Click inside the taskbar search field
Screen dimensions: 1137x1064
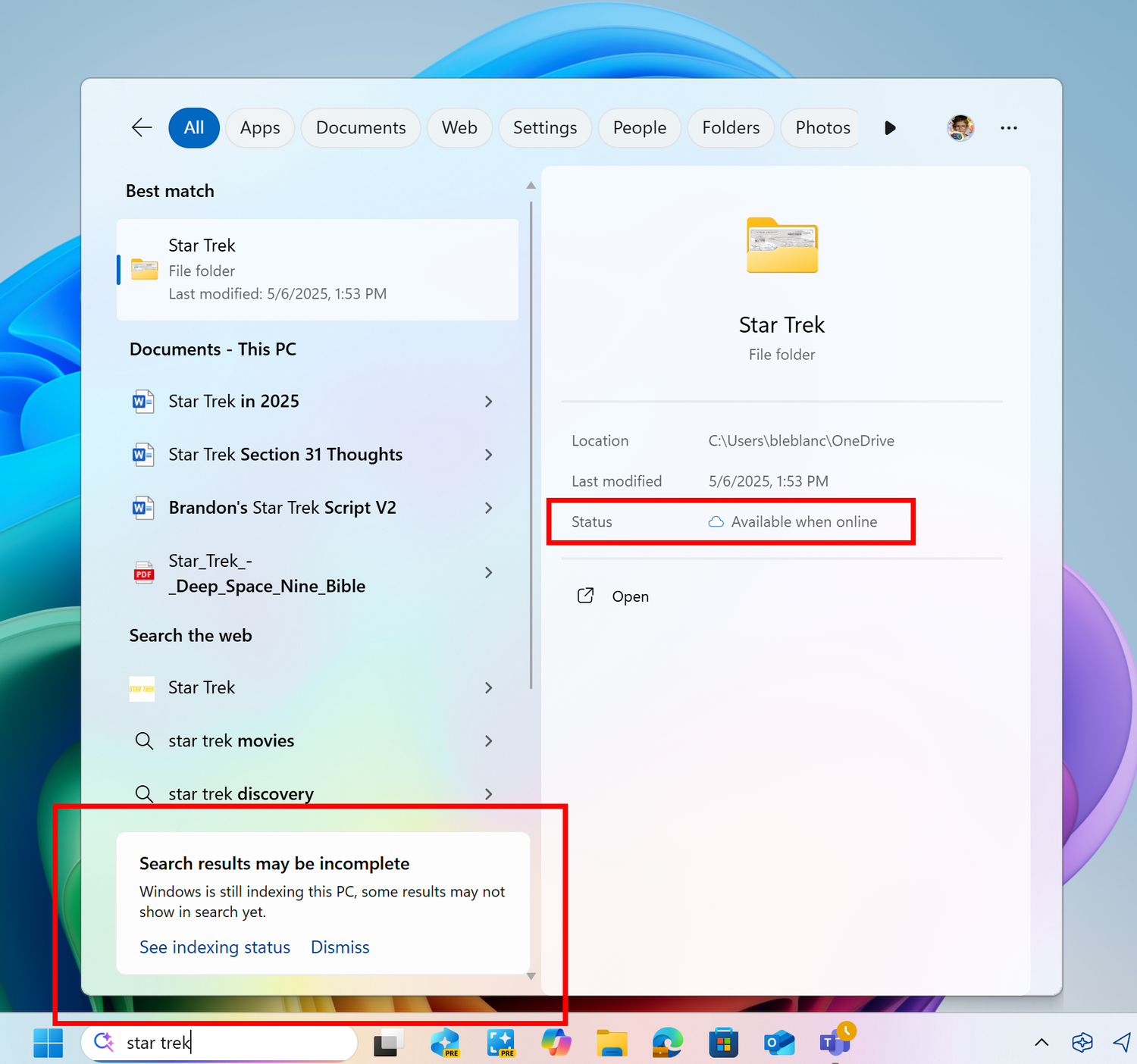[x=220, y=1043]
